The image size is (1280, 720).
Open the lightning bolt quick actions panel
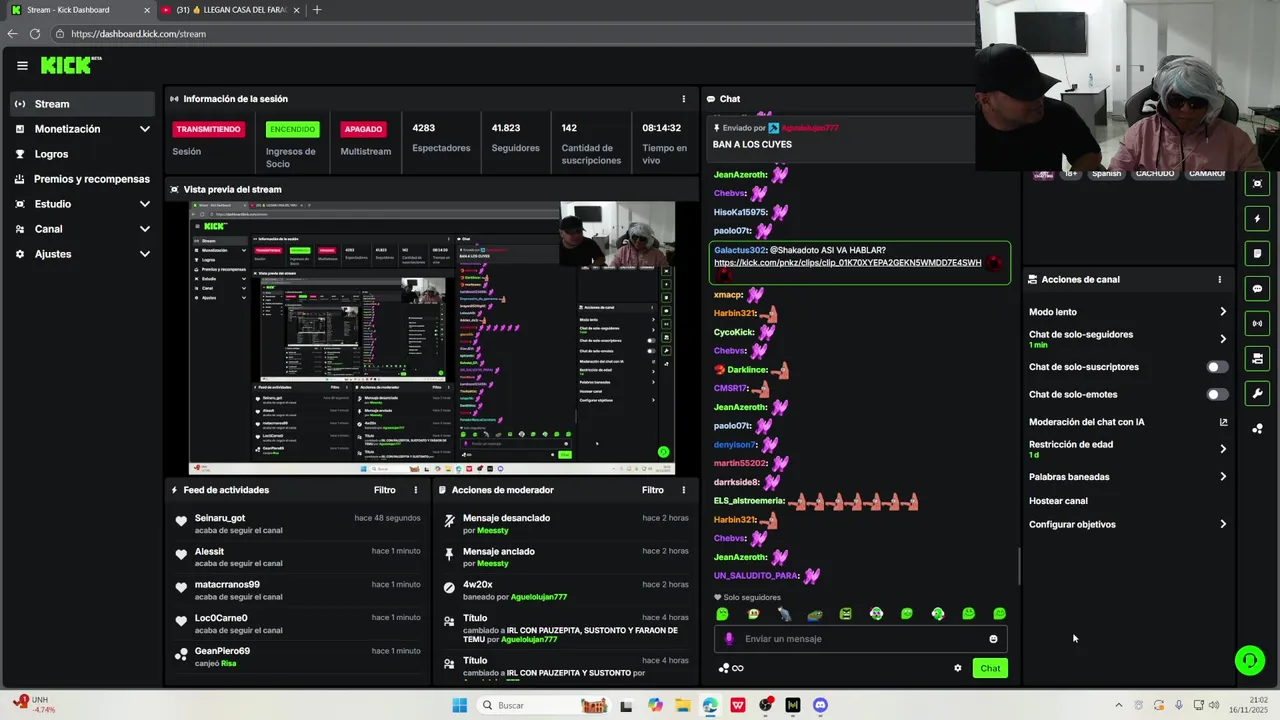(1258, 219)
